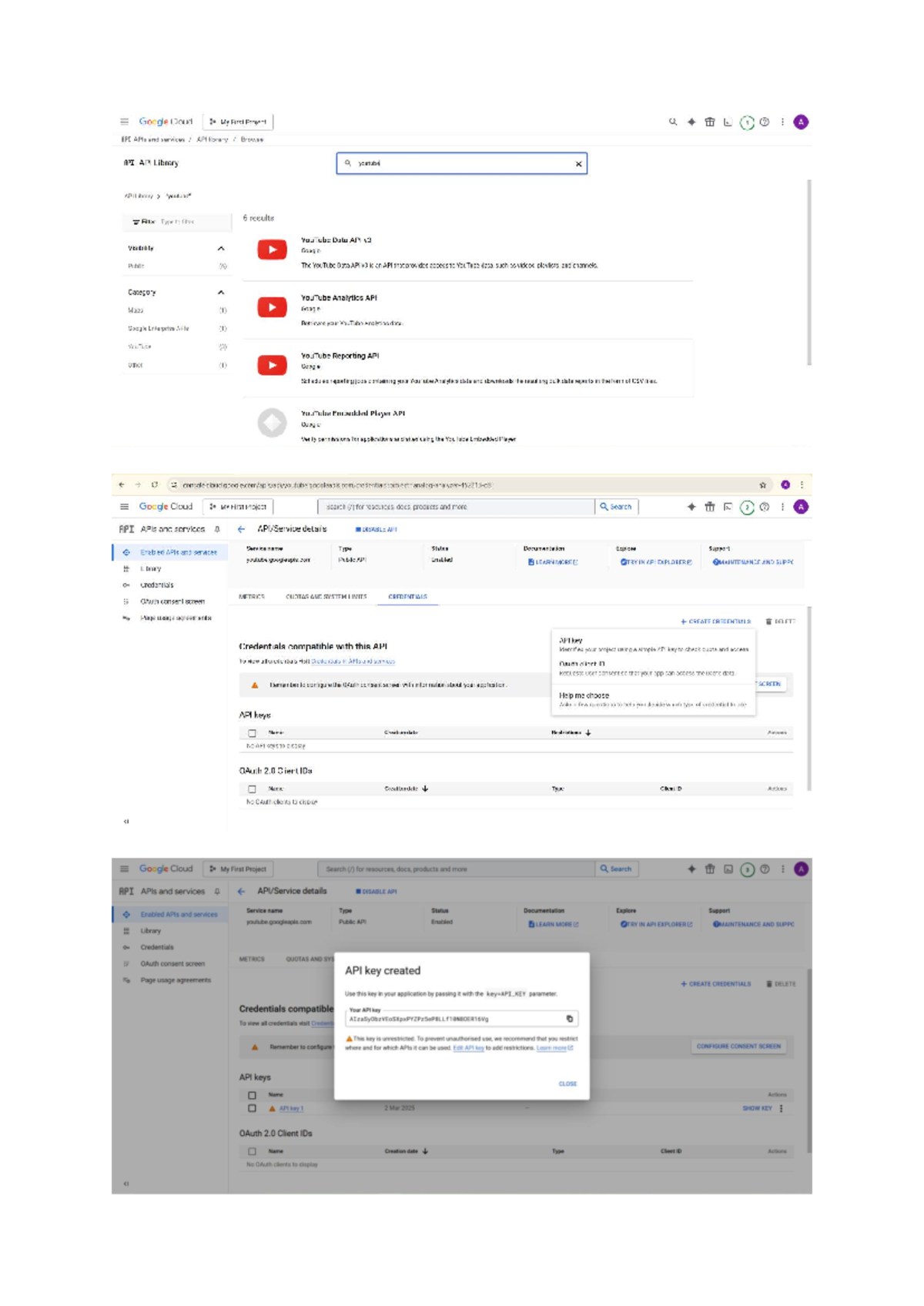Sort OAuth table by Creation date arrow, credentials-menu screenshot
This screenshot has height=1306, width=924.
tap(425, 789)
